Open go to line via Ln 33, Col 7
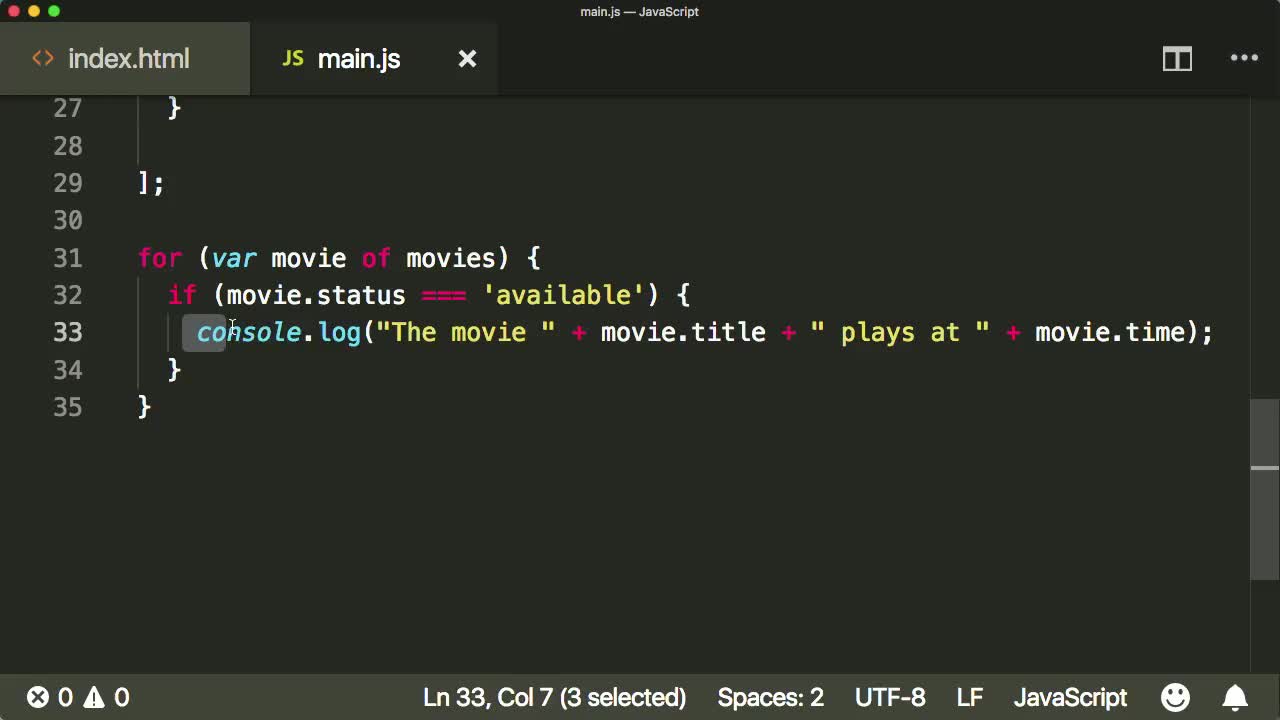Screen dimensions: 1280x720 554,697
